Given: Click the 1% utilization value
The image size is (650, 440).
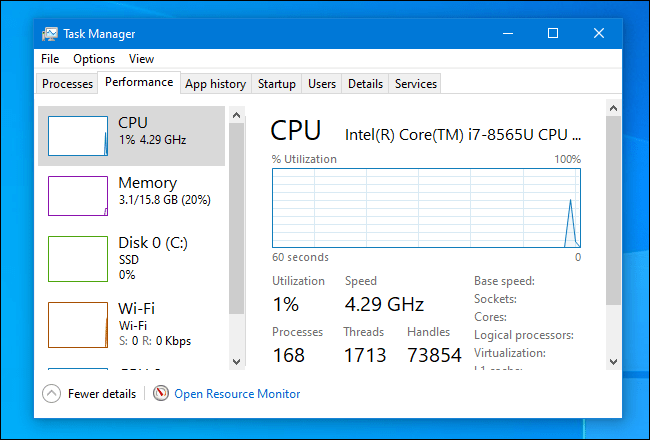Looking at the screenshot, I should pyautogui.click(x=286, y=304).
